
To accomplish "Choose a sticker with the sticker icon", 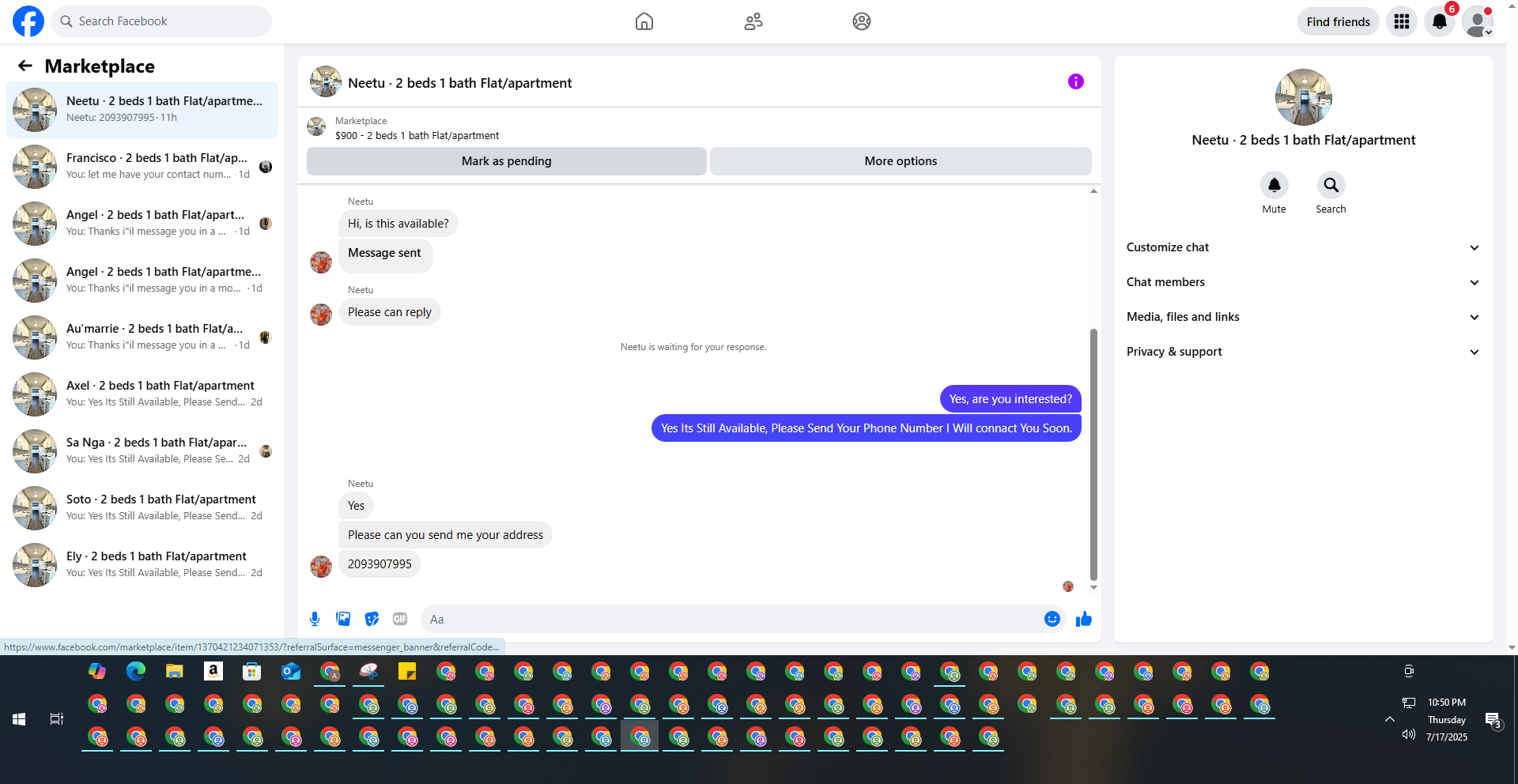I will (x=372, y=619).
